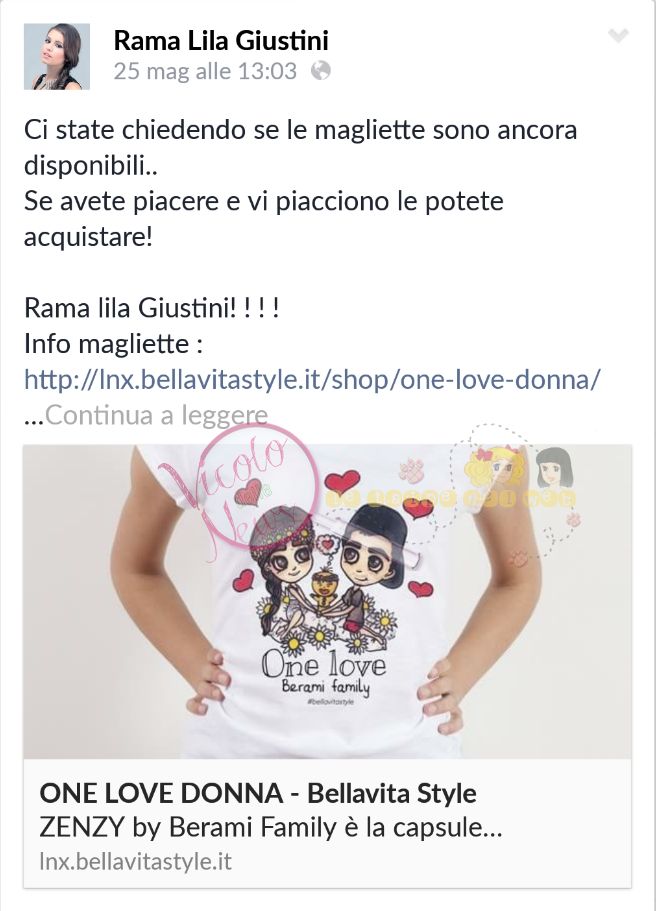The image size is (656, 911).
Task: Click the globe public privacy icon
Action: [321, 71]
